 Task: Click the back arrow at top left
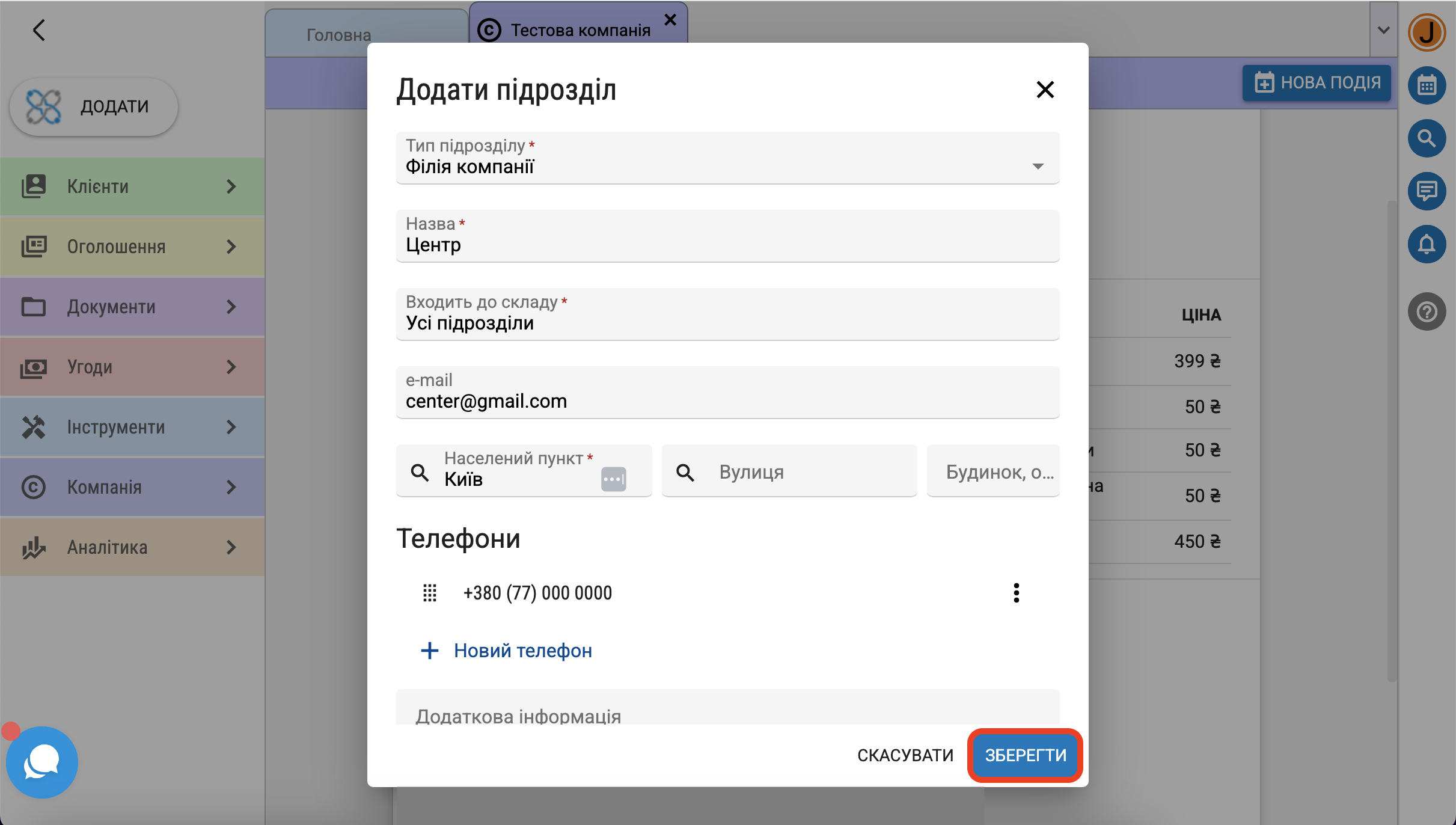click(39, 30)
